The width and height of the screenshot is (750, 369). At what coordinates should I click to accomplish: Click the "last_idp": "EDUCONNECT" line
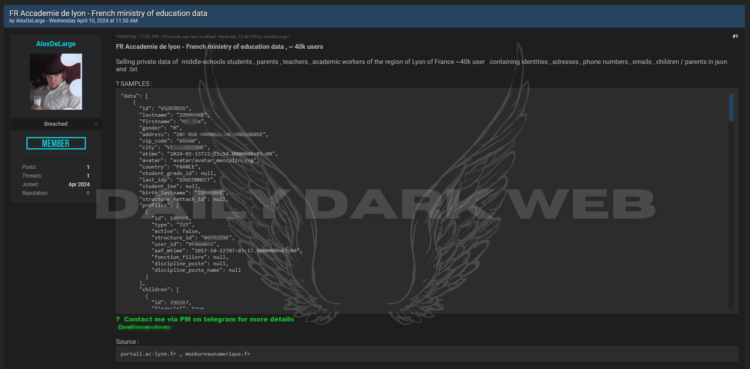pos(178,180)
